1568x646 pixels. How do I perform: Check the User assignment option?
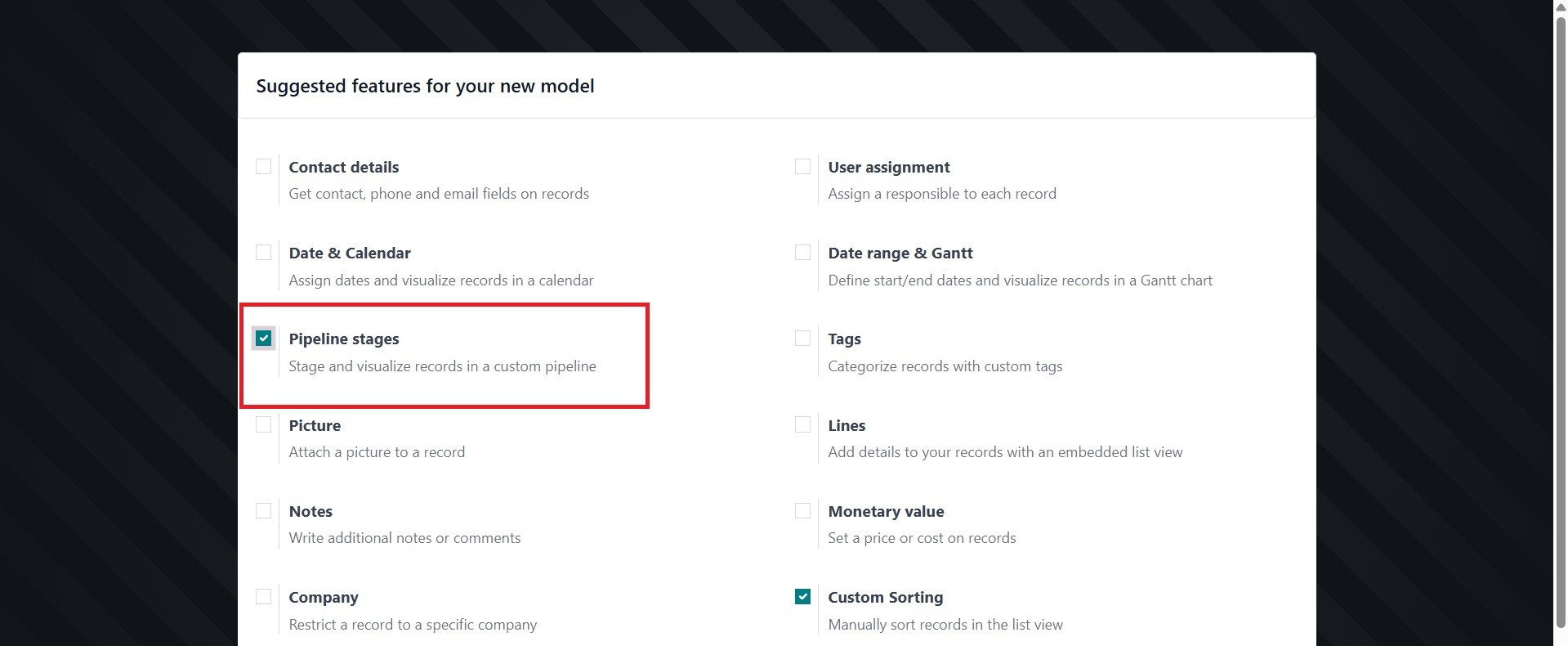click(802, 167)
